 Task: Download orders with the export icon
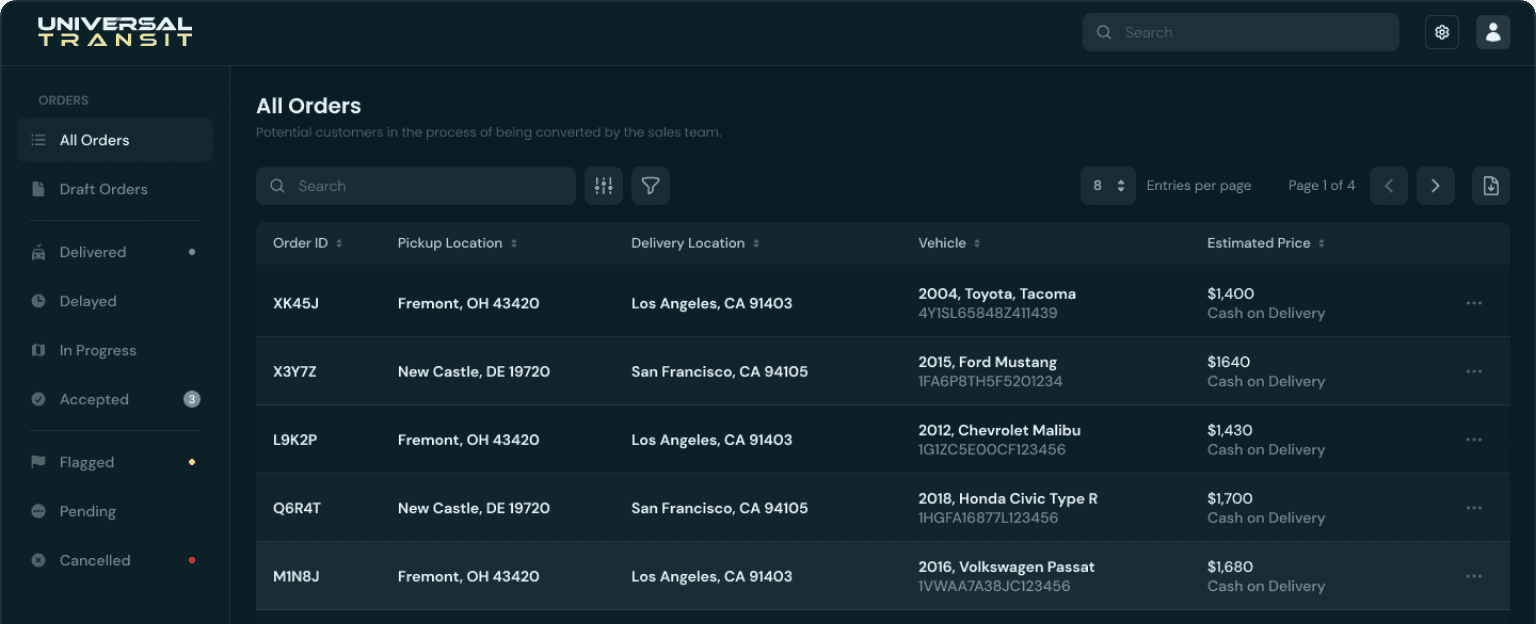1490,186
